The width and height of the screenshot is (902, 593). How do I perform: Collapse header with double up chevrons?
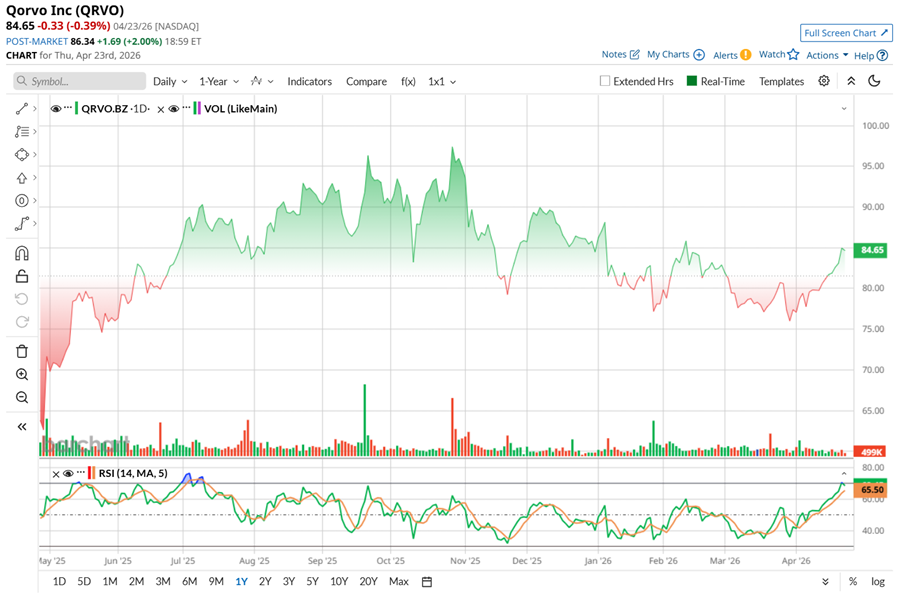pos(851,81)
